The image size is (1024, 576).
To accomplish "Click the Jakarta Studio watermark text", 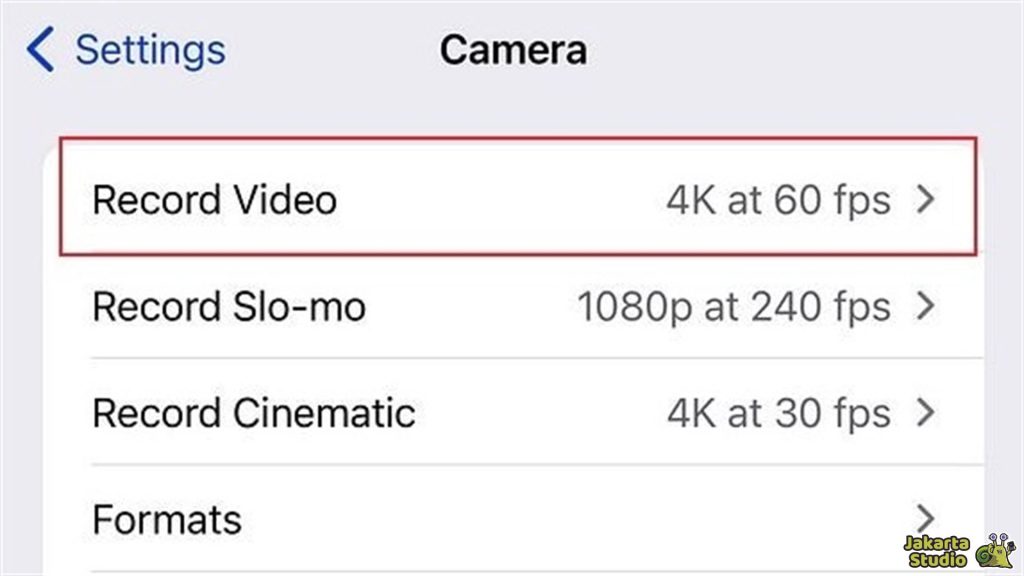I will 936,551.
